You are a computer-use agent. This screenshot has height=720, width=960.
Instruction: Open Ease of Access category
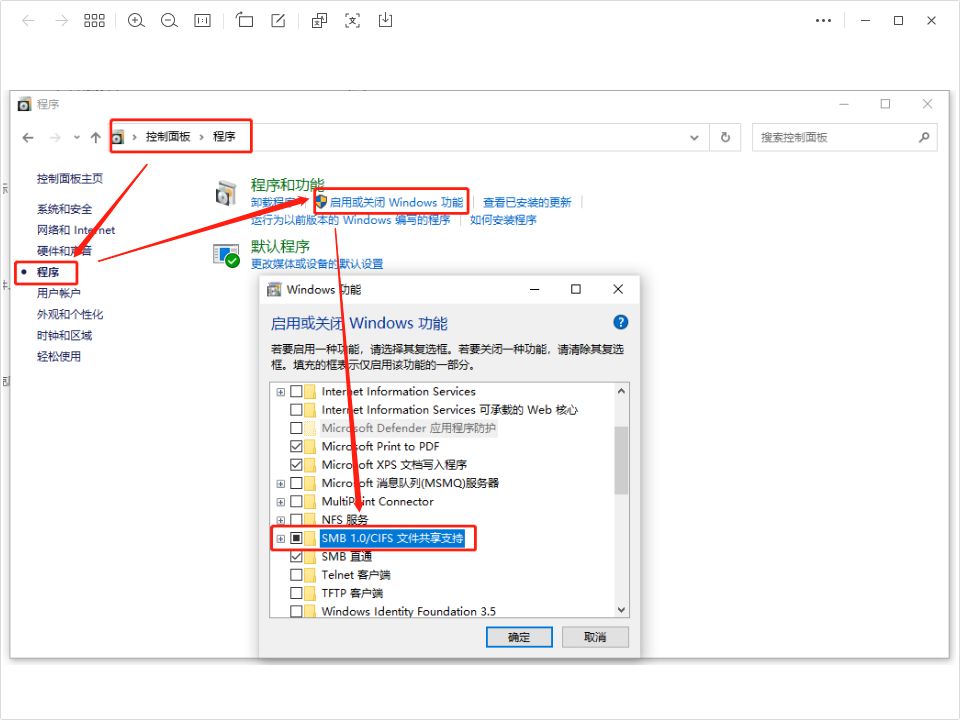click(59, 356)
